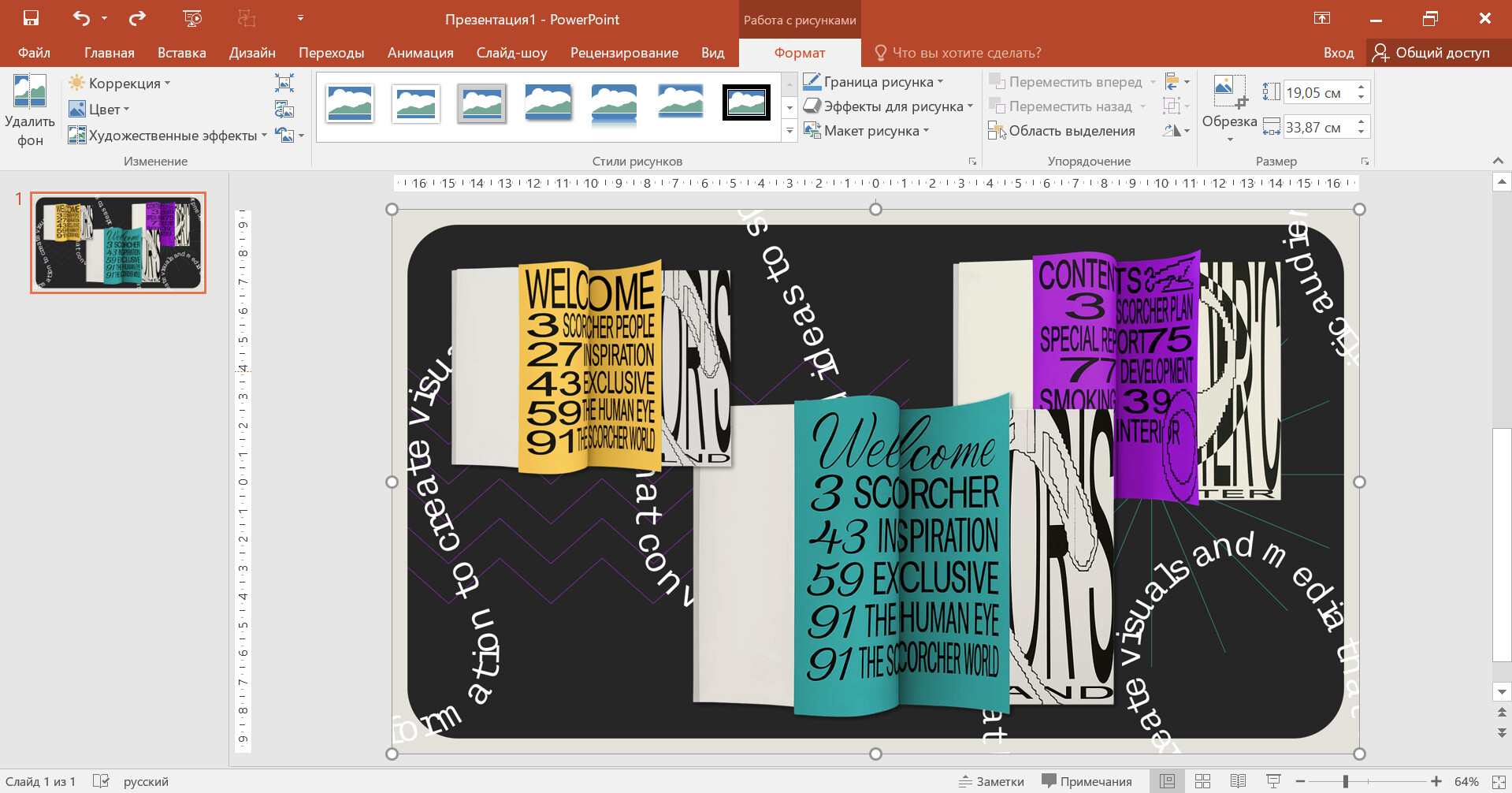1512x793 pixels.
Task: Click the Compress Pictures icon
Action: [284, 83]
